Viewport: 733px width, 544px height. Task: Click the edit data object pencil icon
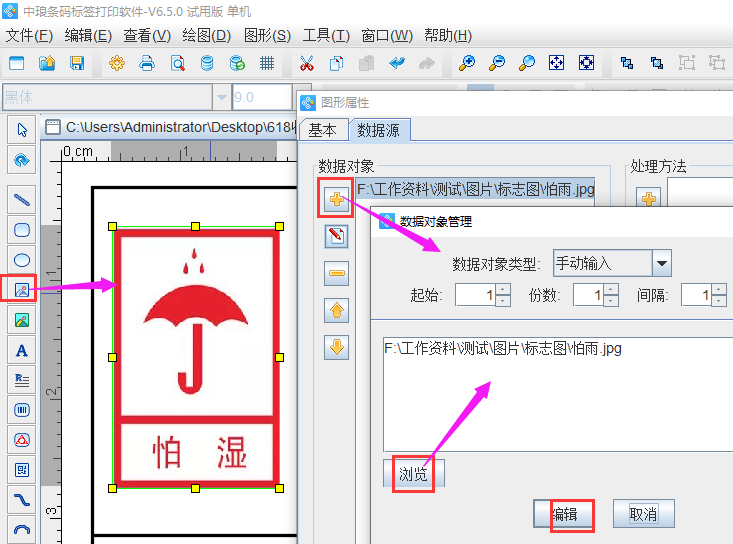point(337,236)
